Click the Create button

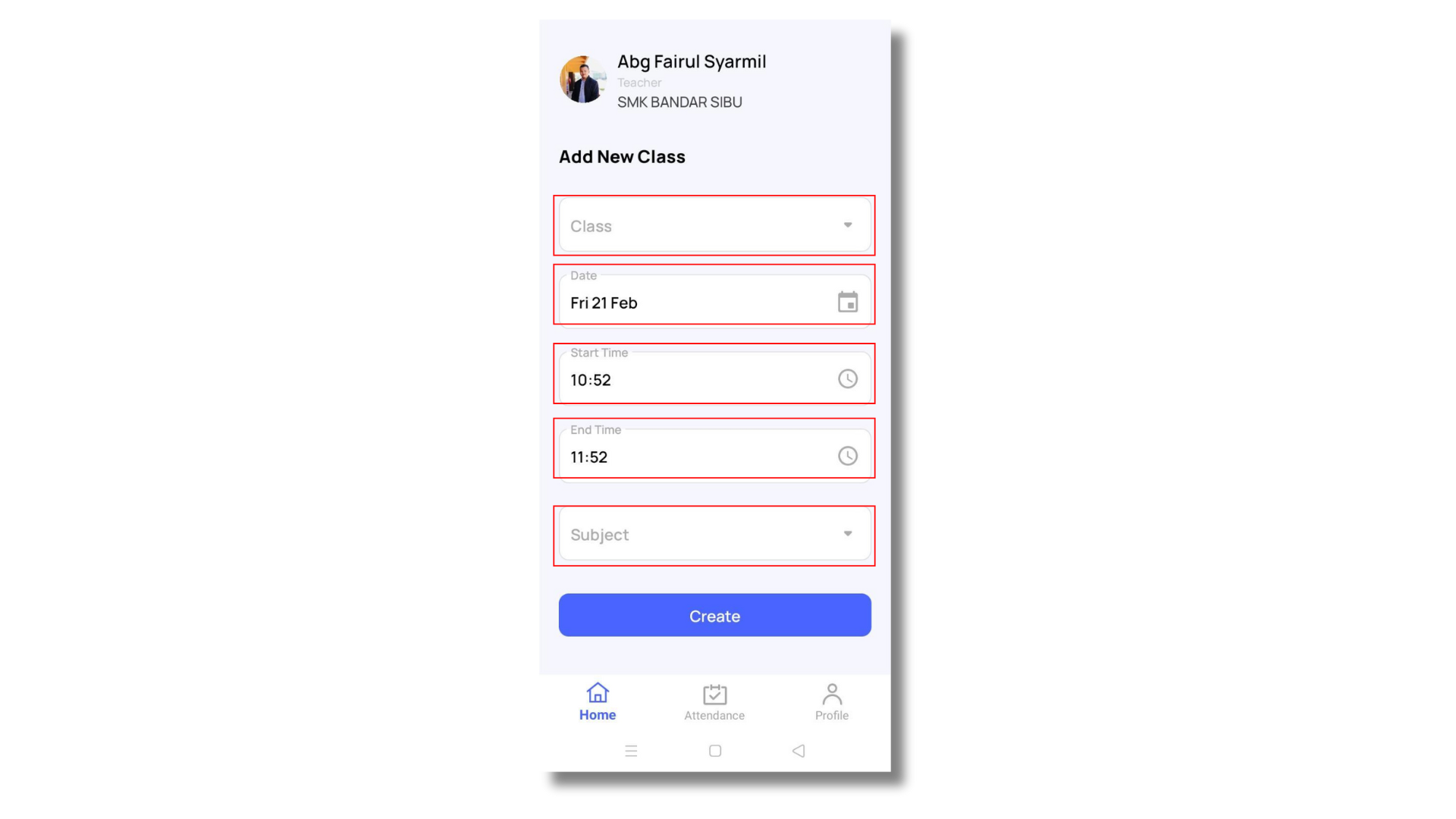point(714,615)
